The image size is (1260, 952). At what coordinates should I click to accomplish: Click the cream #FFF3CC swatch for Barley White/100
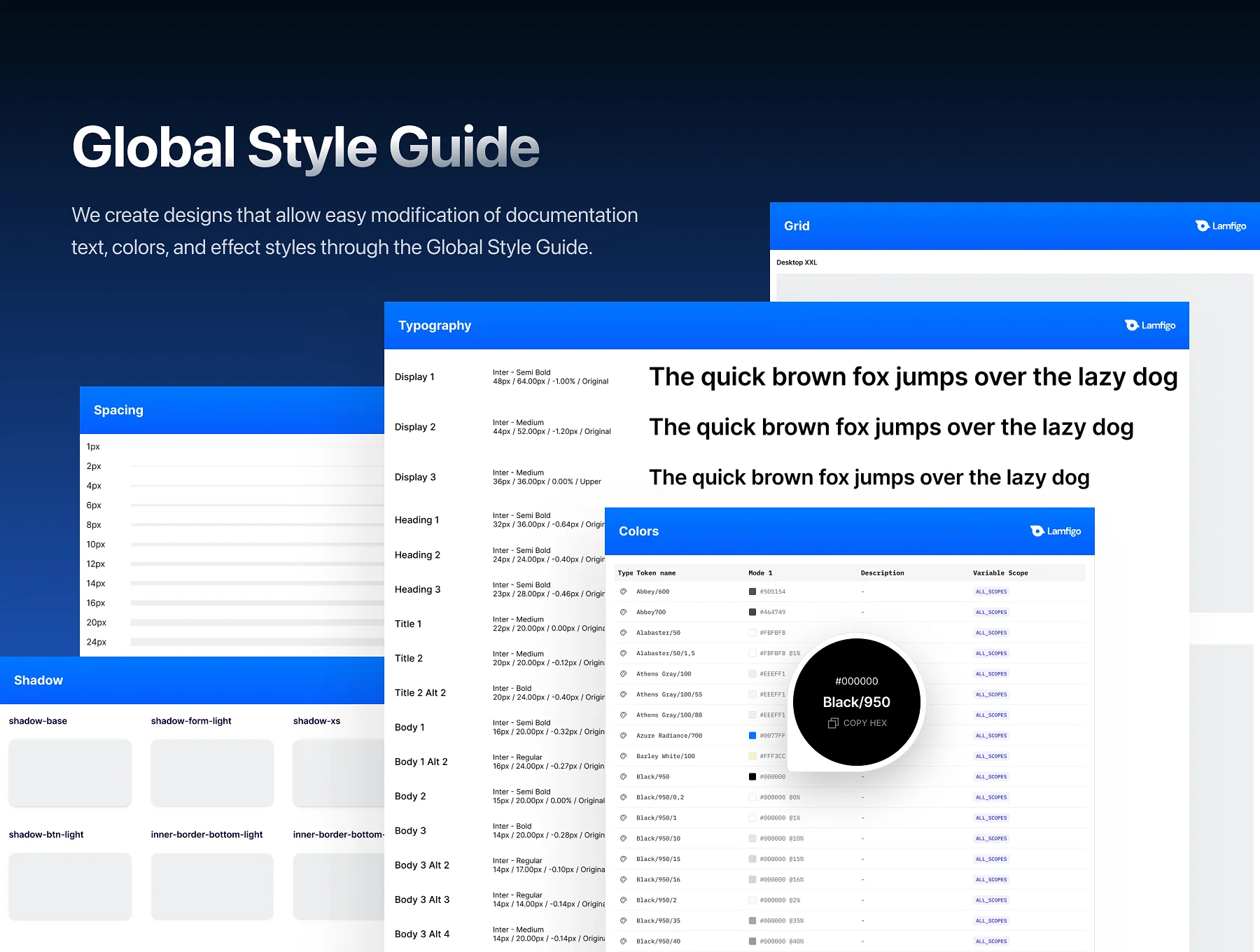[x=752, y=756]
